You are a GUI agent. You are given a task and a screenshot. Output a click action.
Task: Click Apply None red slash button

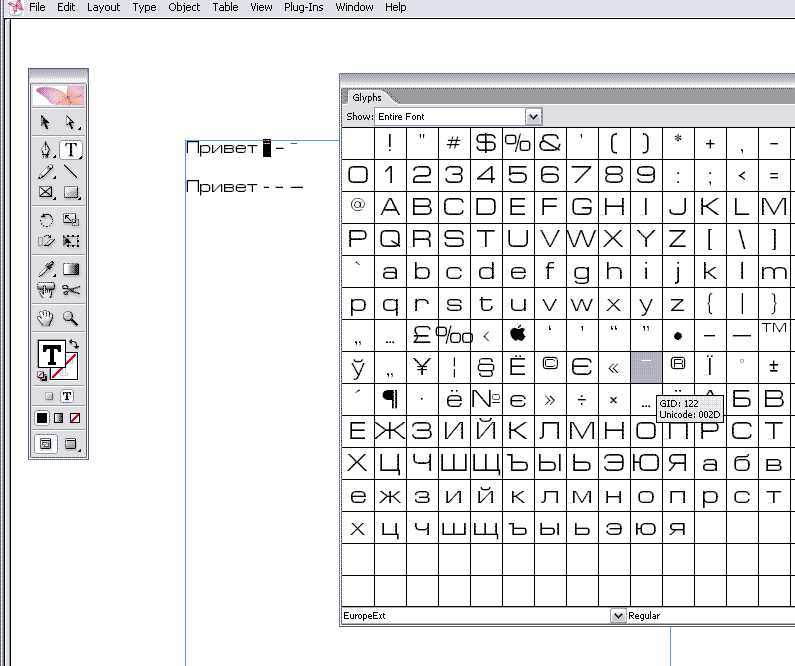tap(75, 418)
